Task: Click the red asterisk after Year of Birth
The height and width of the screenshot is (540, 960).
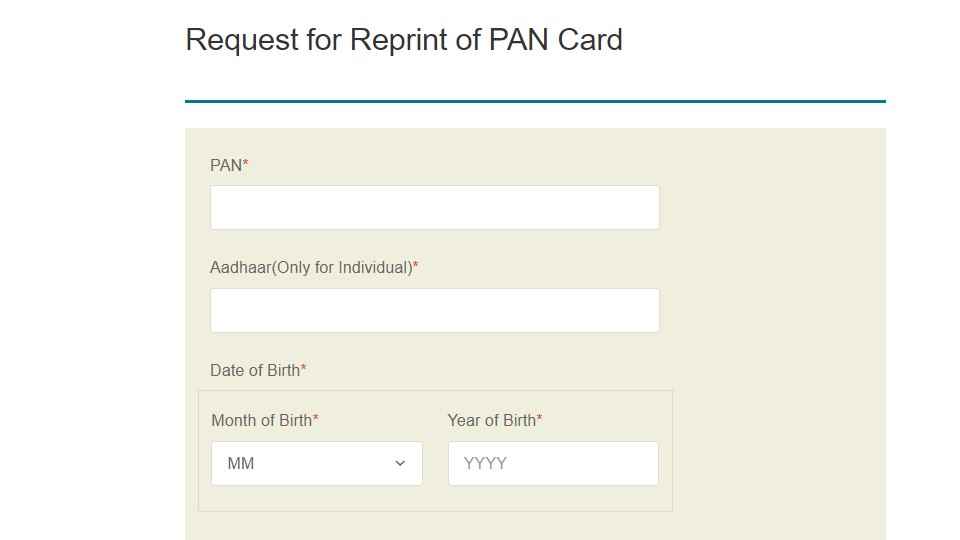Action: pyautogui.click(x=539, y=418)
